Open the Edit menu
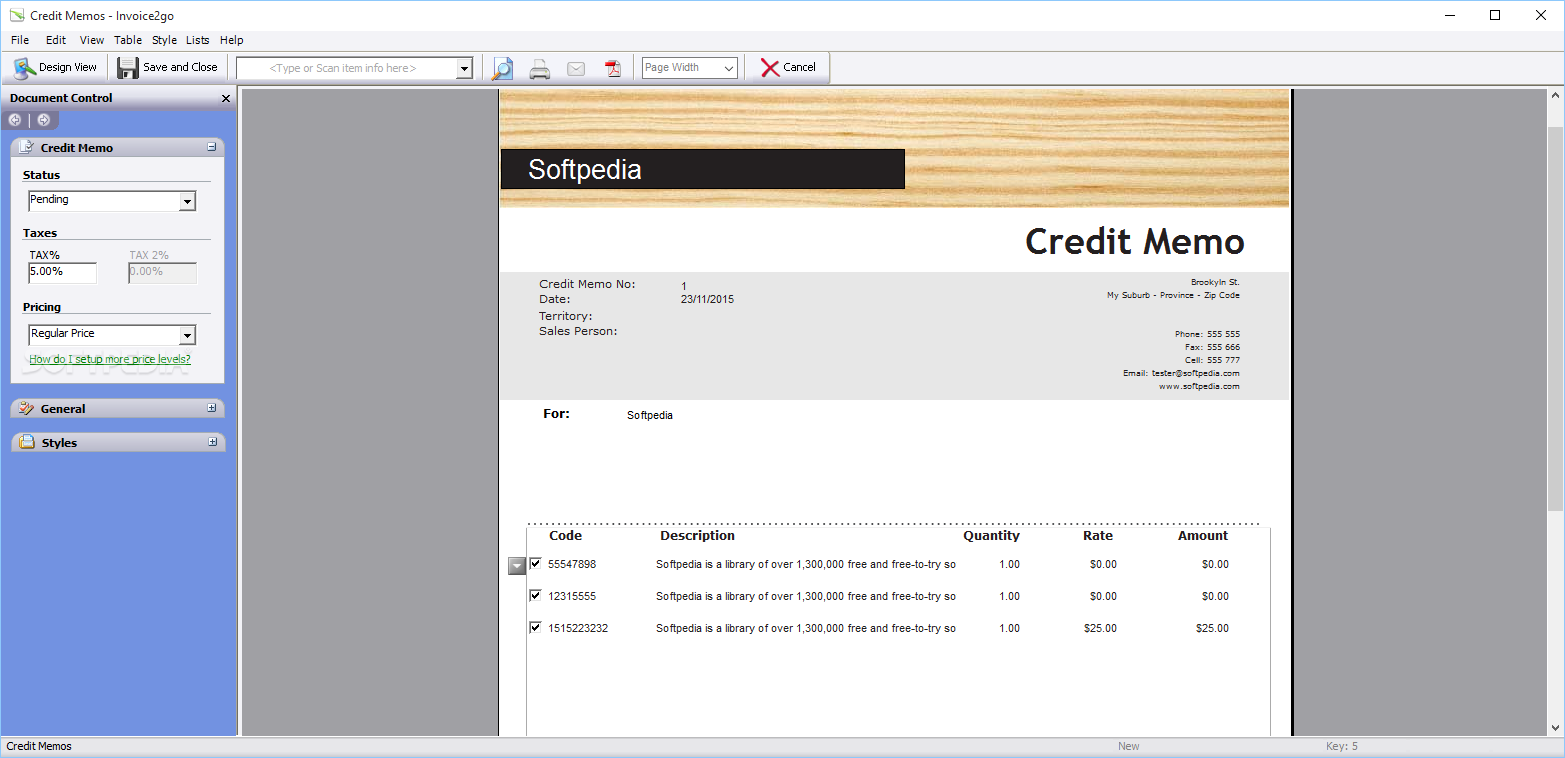The width and height of the screenshot is (1565, 758). [56, 40]
